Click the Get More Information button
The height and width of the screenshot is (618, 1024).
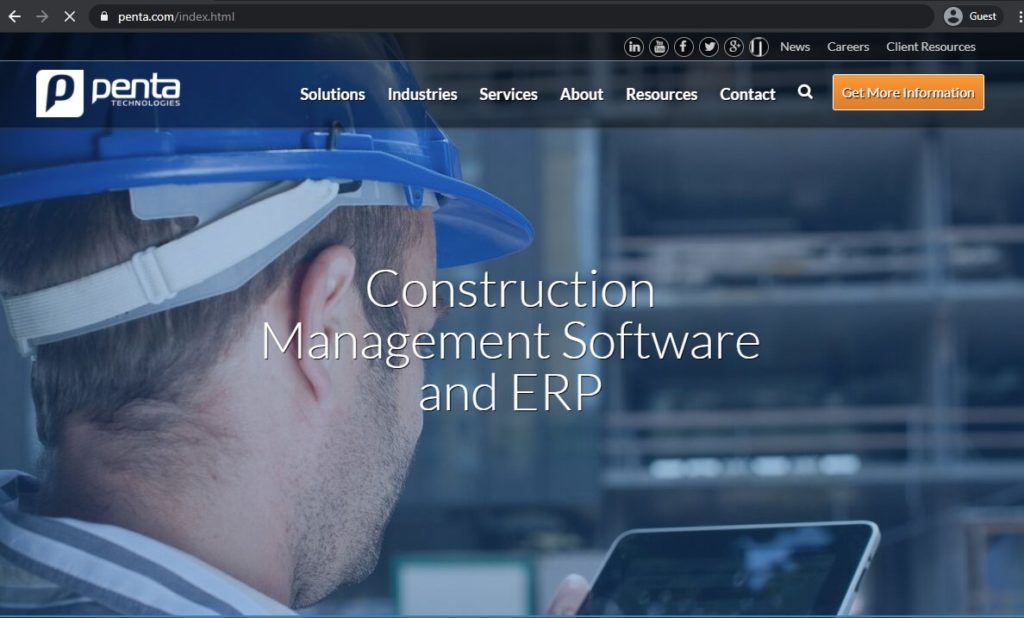coord(907,91)
